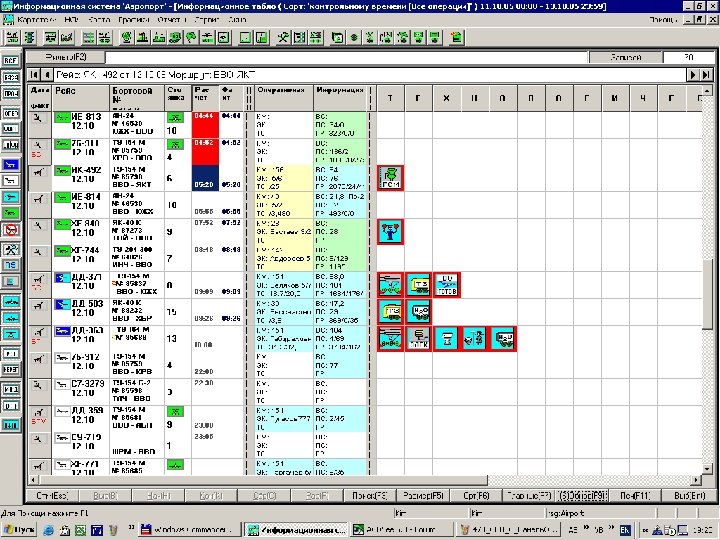
Task: Click the vertical scrollbar thumb
Action: click(x=708, y=294)
